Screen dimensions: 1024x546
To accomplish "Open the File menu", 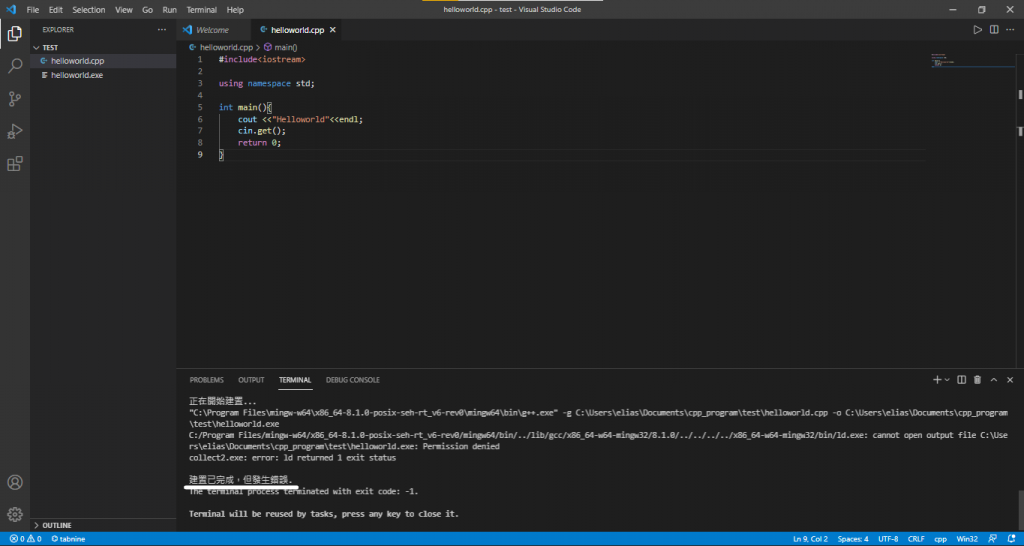I will coord(33,10).
